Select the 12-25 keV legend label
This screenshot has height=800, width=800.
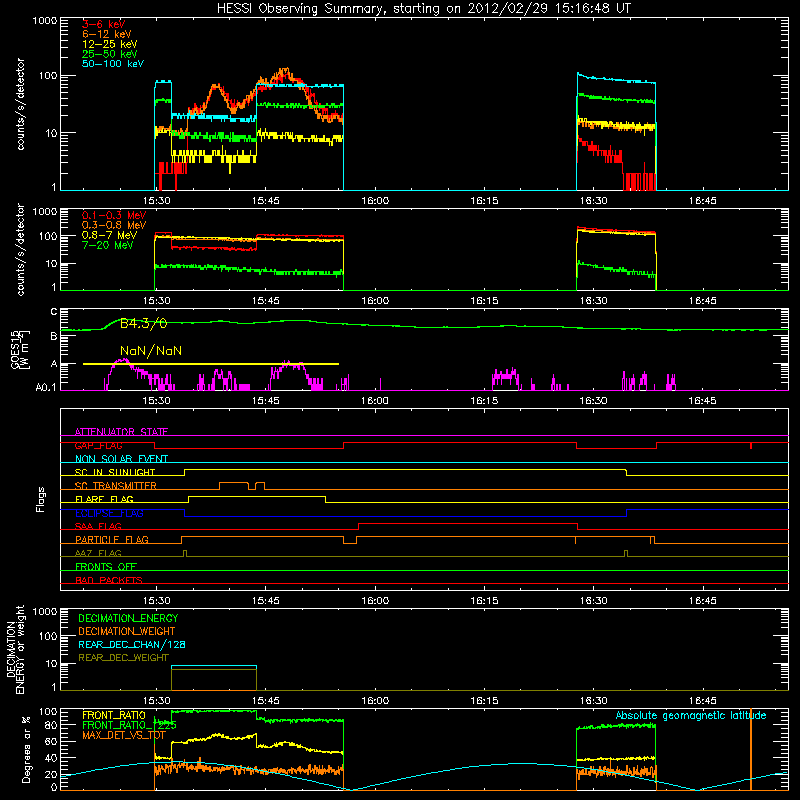click(110, 44)
